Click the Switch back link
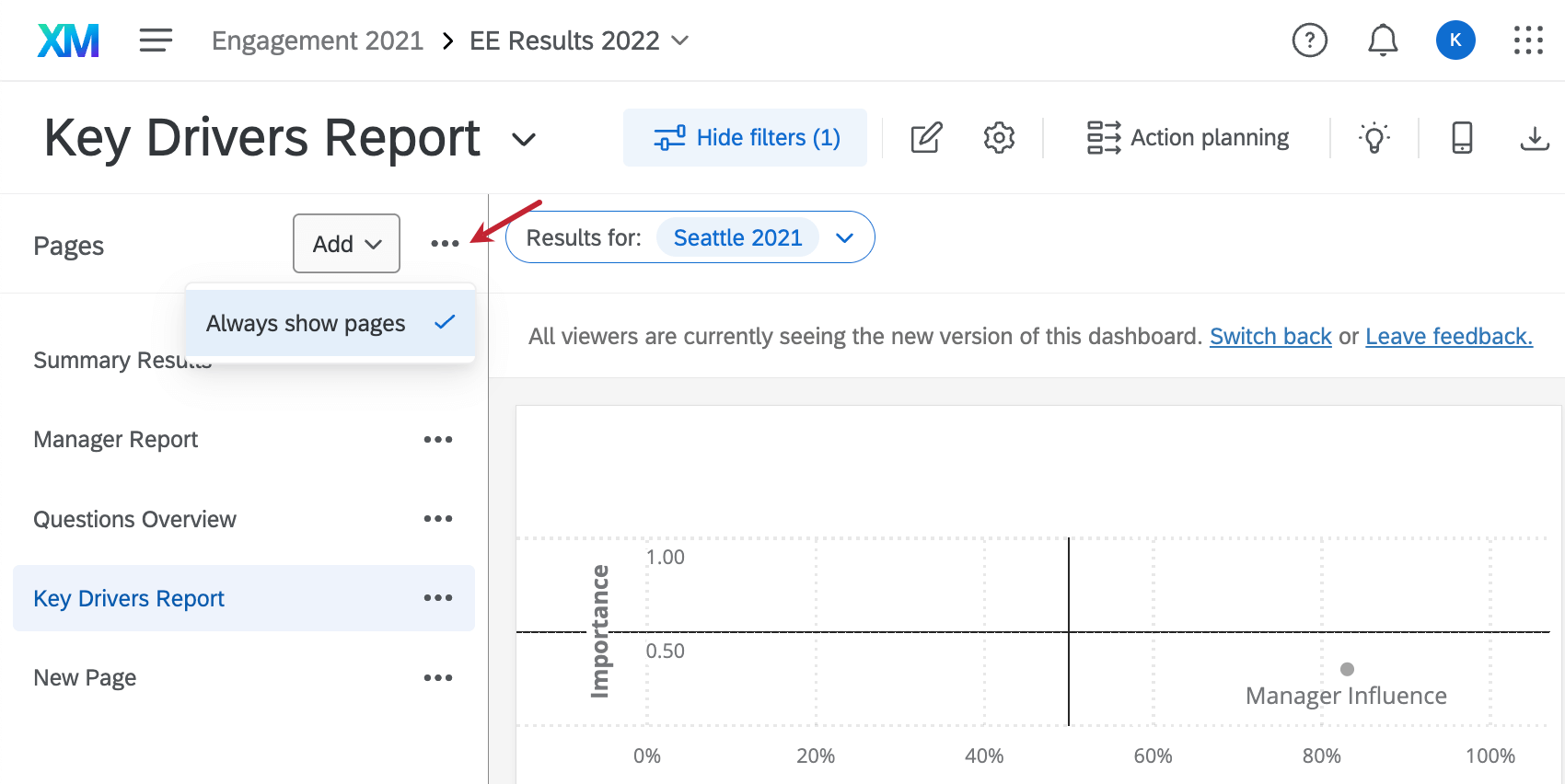 point(1270,337)
